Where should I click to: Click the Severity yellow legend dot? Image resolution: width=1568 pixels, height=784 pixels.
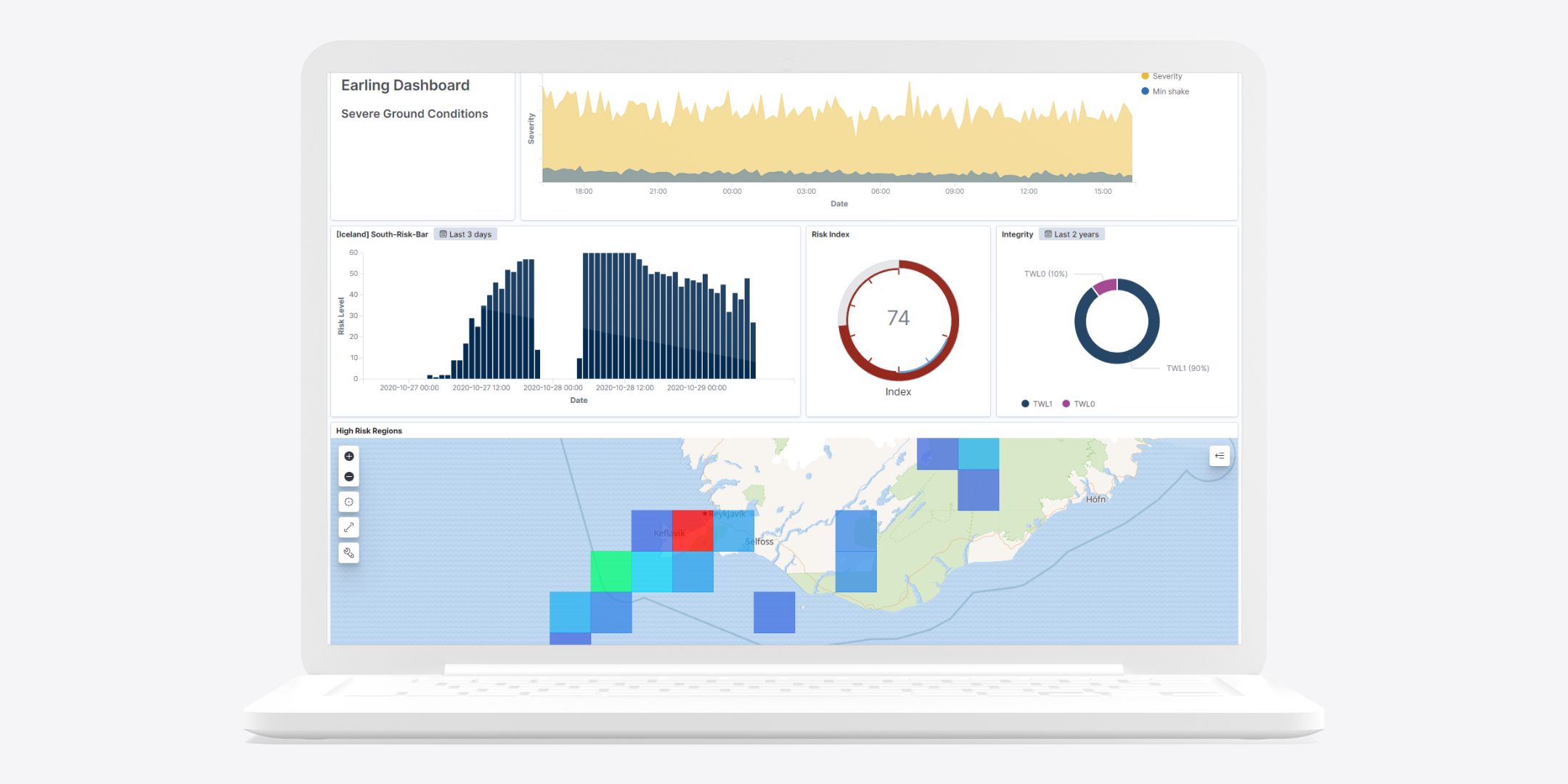1145,76
